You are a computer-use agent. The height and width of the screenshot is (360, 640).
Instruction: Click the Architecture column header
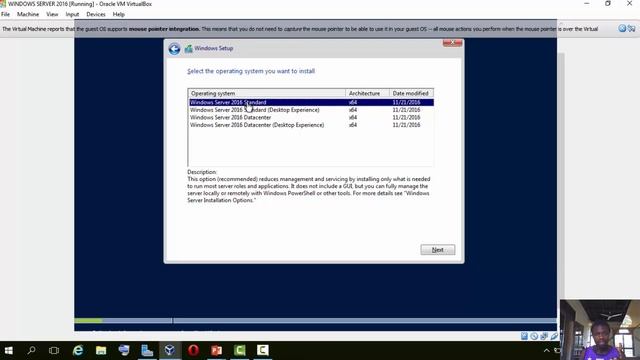pyautogui.click(x=367, y=93)
